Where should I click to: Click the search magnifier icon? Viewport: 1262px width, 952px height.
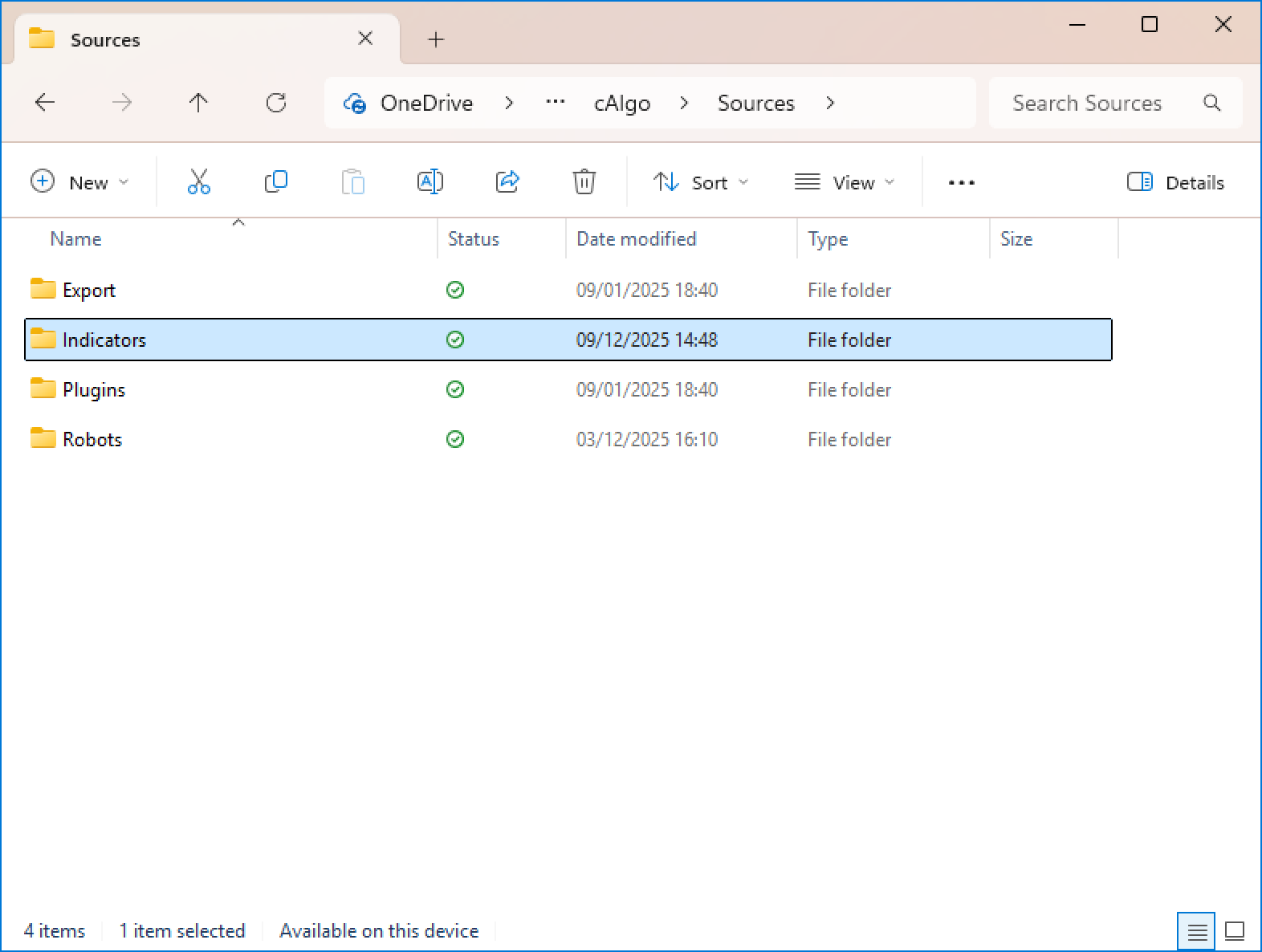(1212, 103)
